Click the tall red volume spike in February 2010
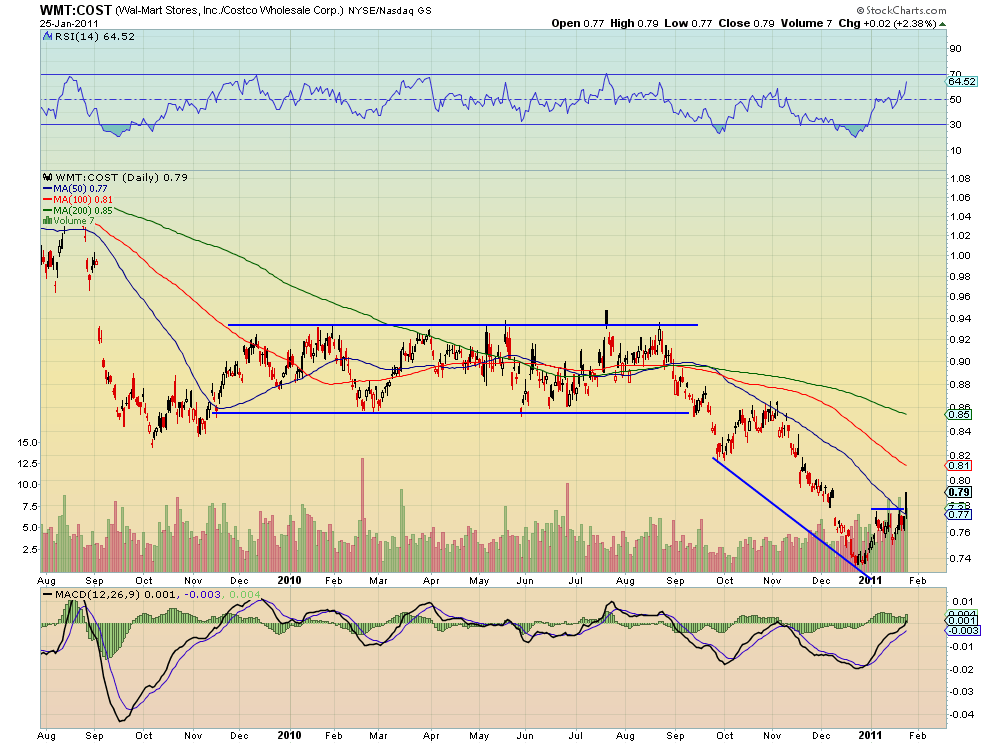 tap(362, 515)
